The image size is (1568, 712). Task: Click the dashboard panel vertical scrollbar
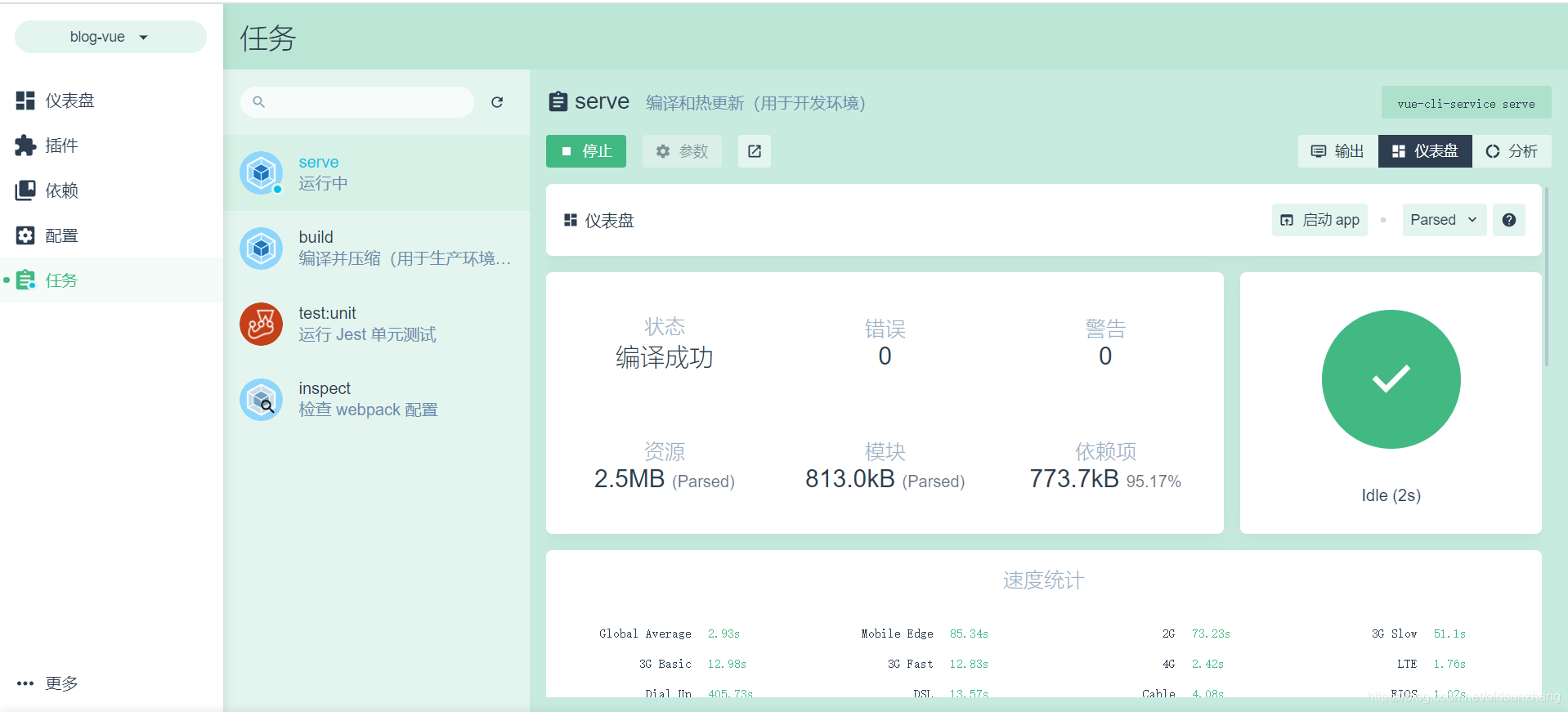1546,278
